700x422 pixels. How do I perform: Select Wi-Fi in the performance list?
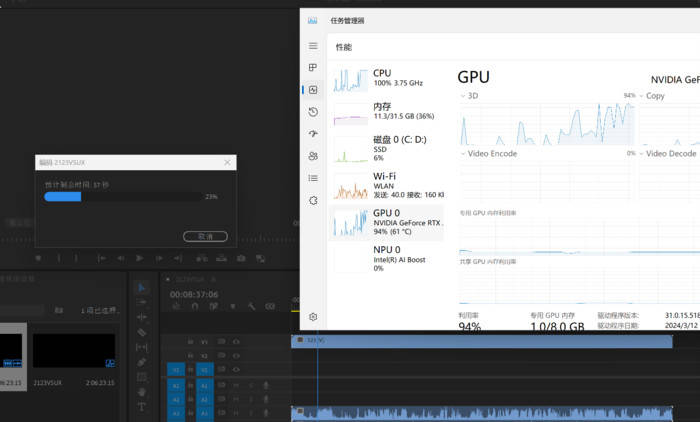(387, 185)
